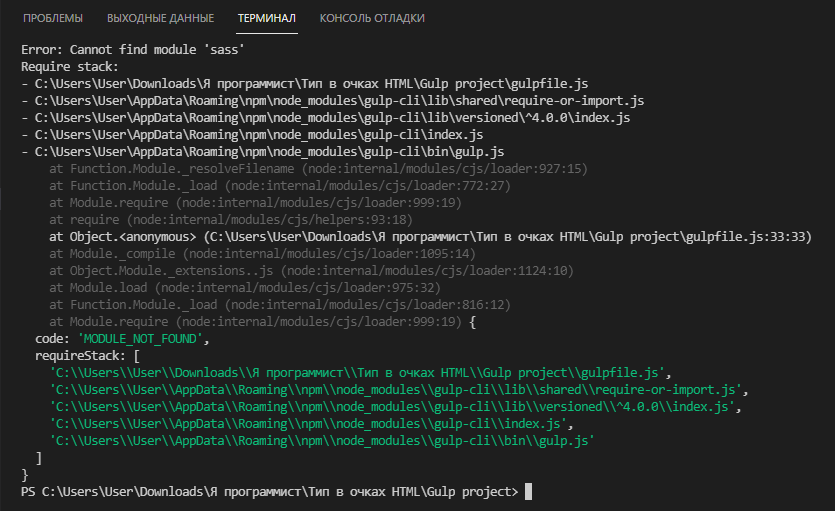Click the Function.Module._resolveFilename stack line

click(x=318, y=169)
